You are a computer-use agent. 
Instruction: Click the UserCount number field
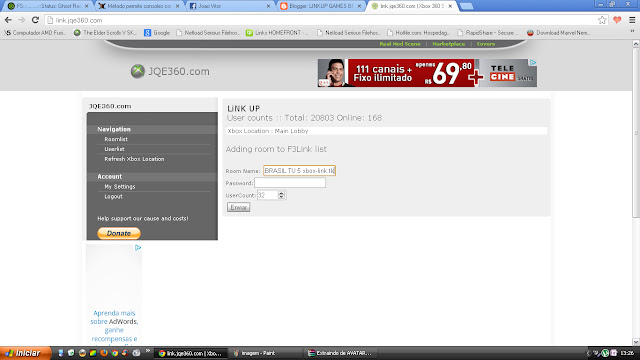(268, 195)
